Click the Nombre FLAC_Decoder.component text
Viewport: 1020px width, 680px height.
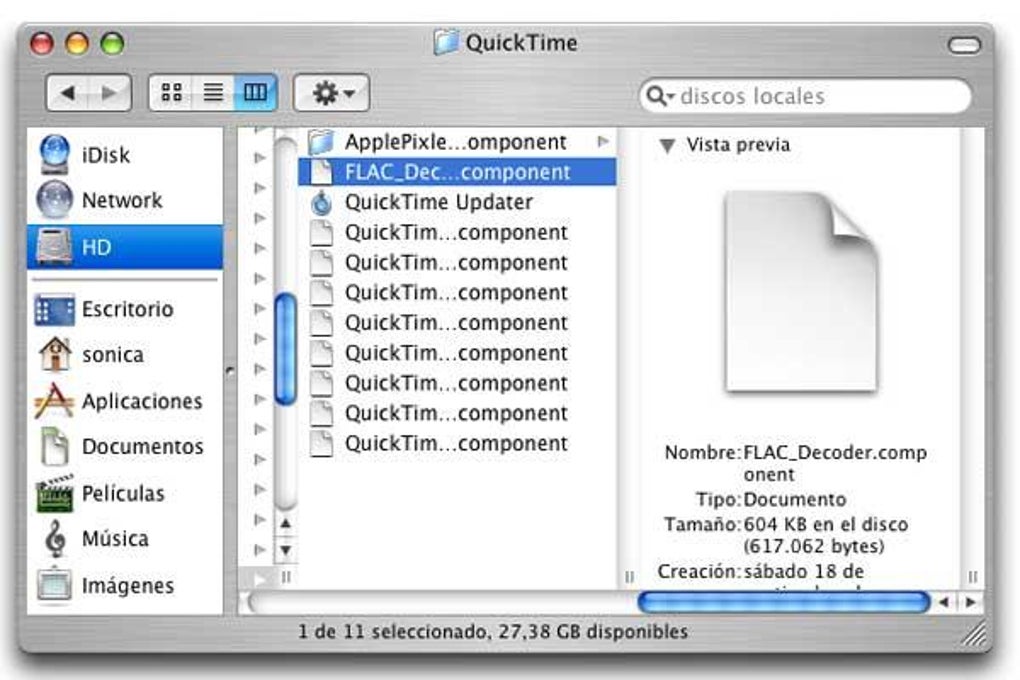[x=796, y=463]
